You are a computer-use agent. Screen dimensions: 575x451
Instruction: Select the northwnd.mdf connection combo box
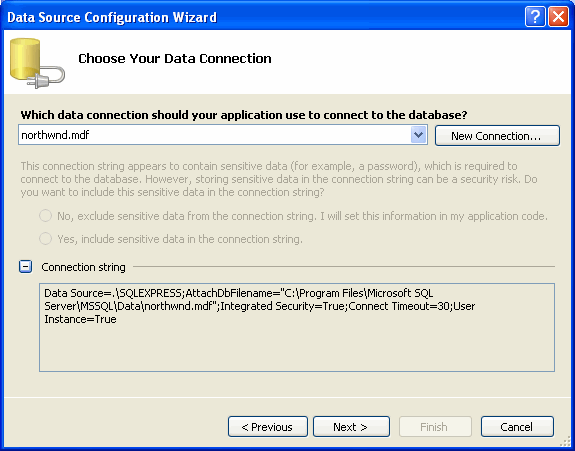coord(223,135)
